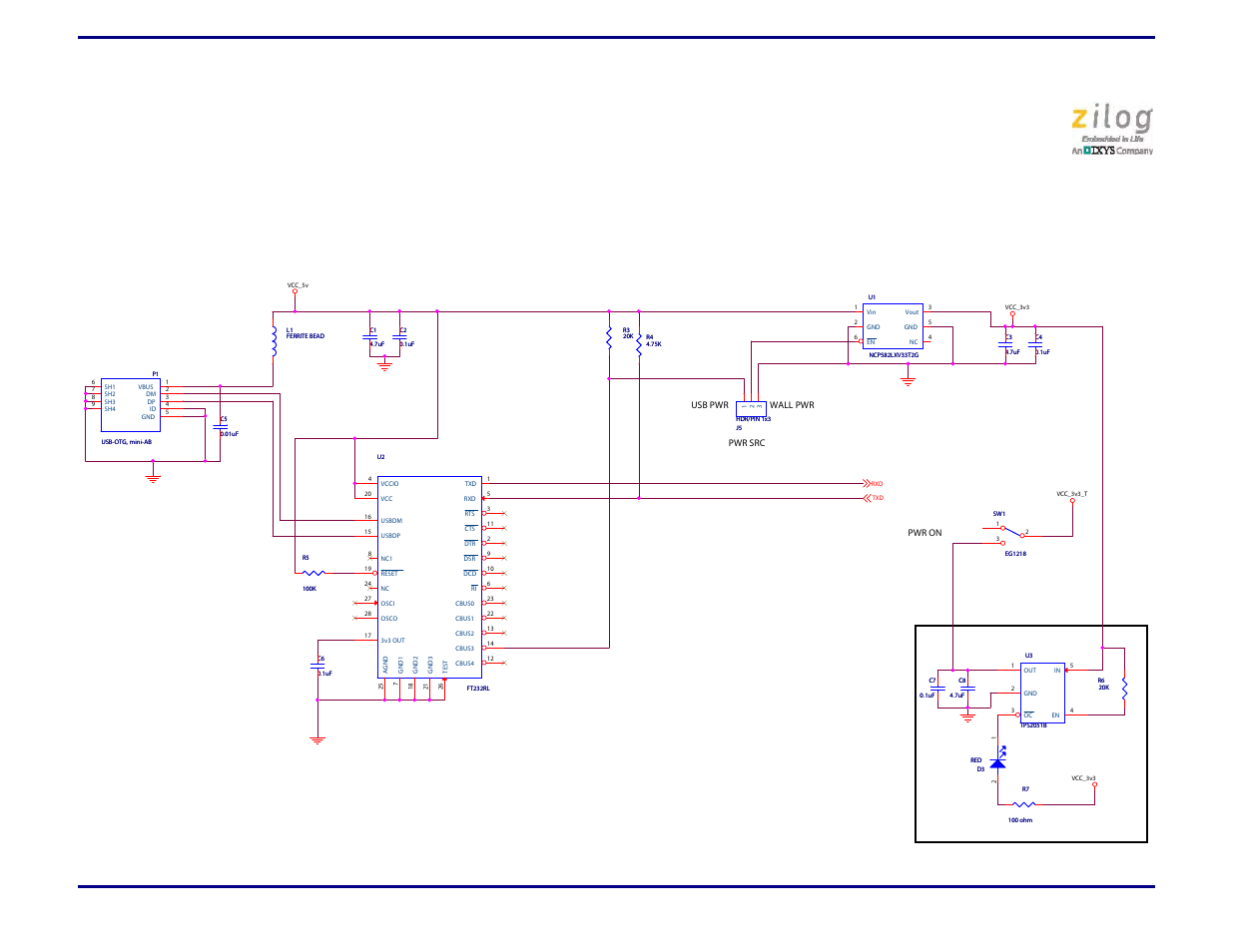Select capacitor C1 symbol
Viewport: 1233px width, 952px height.
click(369, 337)
